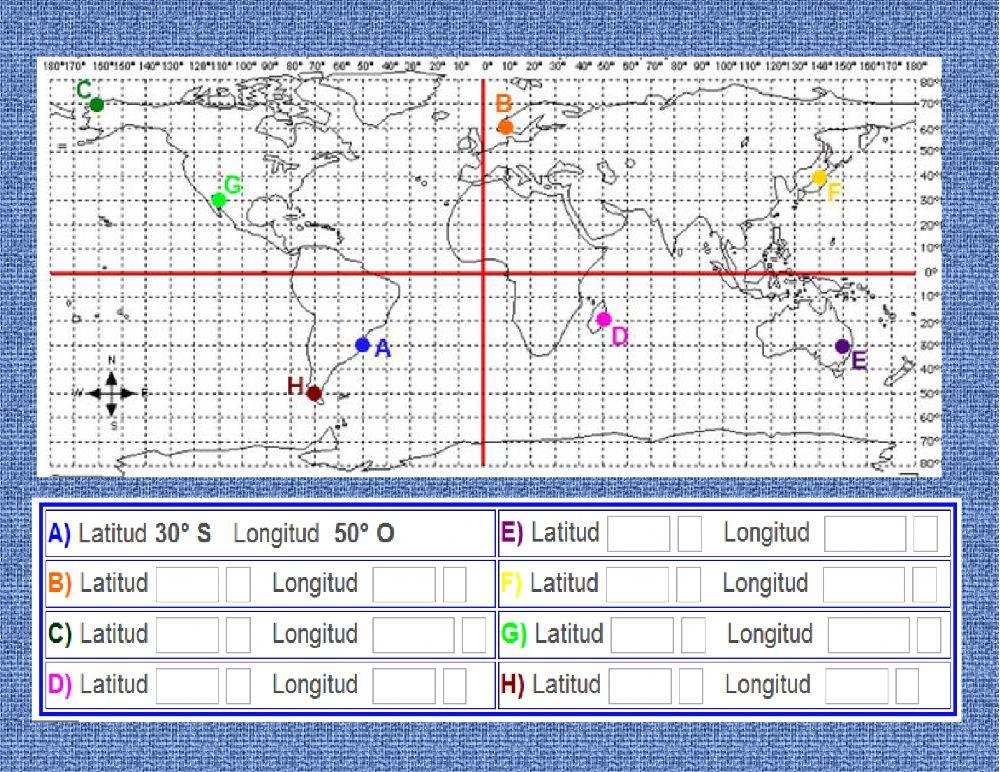The width and height of the screenshot is (1000, 772).
Task: Click the latitude hemisphere box for row F
Action: click(x=689, y=584)
